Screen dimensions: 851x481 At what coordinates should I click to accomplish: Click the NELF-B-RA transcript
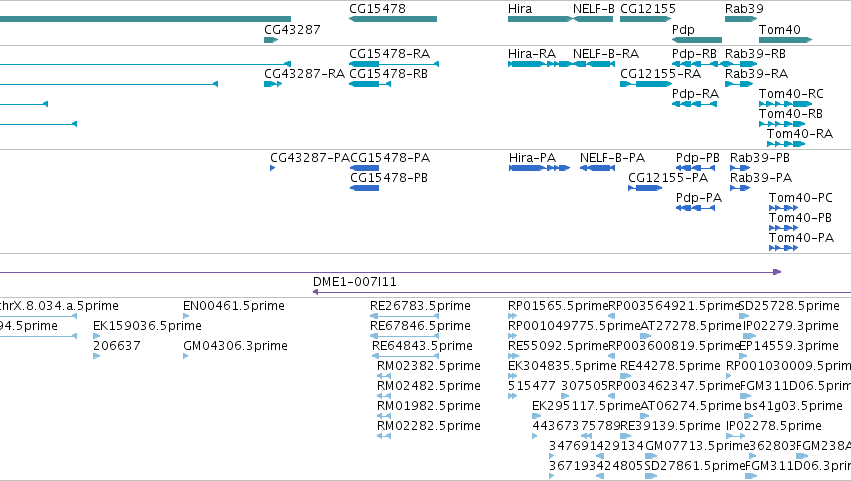coord(593,64)
